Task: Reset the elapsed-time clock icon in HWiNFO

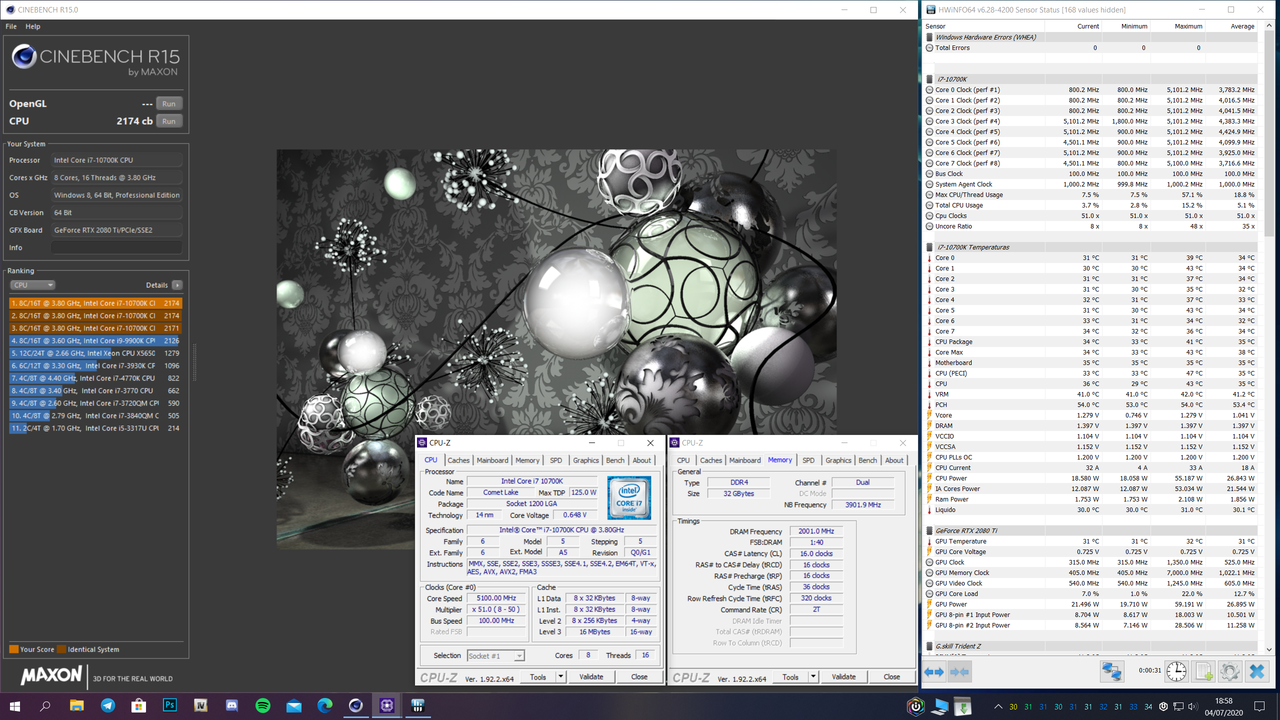Action: (x=1175, y=671)
